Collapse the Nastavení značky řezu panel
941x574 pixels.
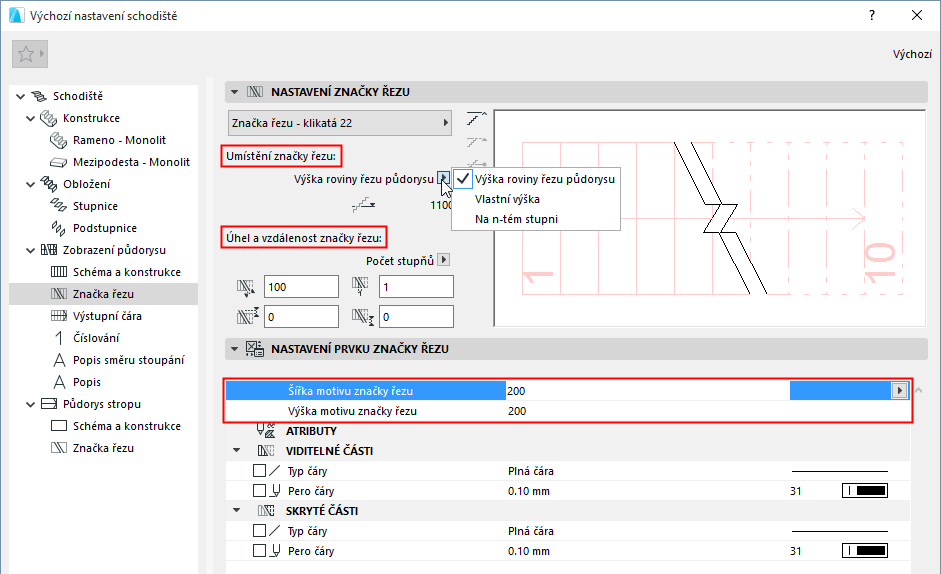(x=234, y=92)
